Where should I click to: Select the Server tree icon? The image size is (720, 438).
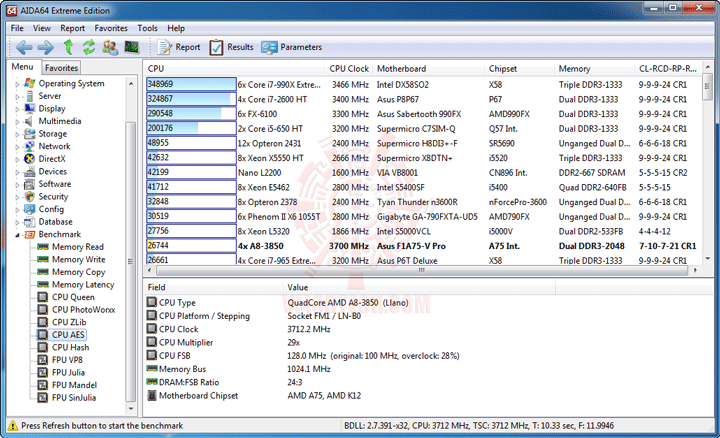tap(29, 96)
